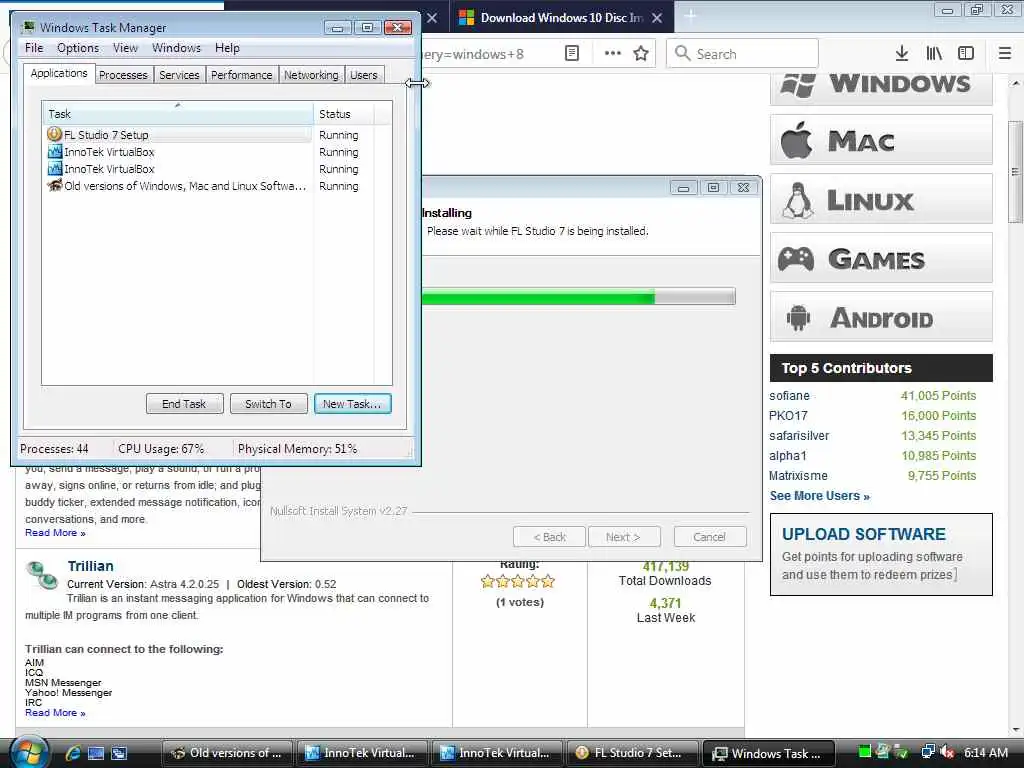The width and height of the screenshot is (1024, 768).
Task: Open a new Firefox tab
Action: [690, 16]
